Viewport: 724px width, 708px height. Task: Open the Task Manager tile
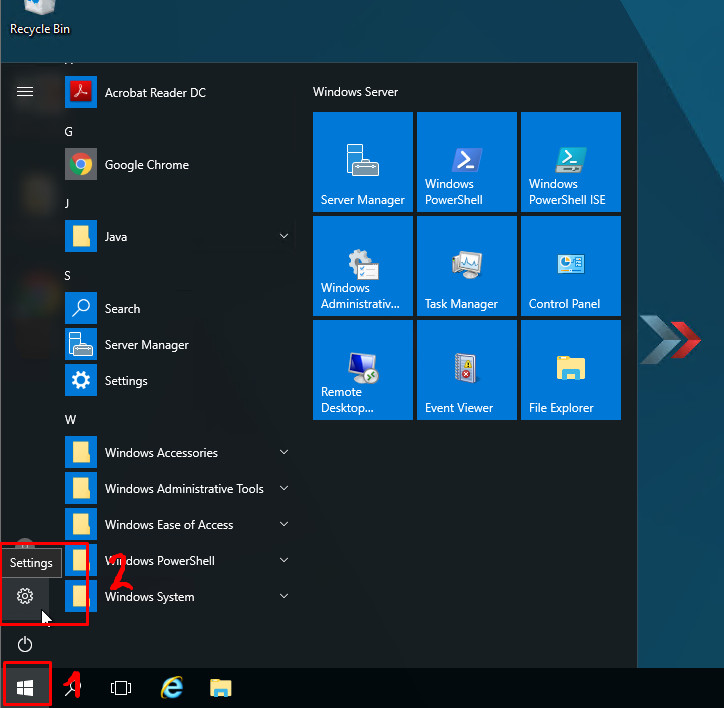(467, 266)
